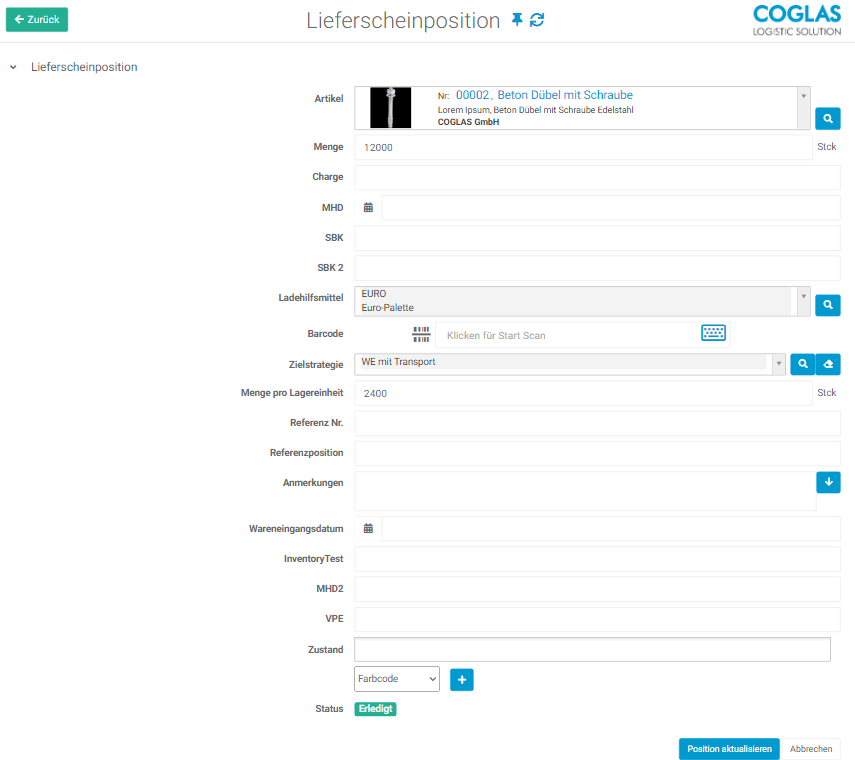Open the Farbcode dropdown

pos(397,679)
